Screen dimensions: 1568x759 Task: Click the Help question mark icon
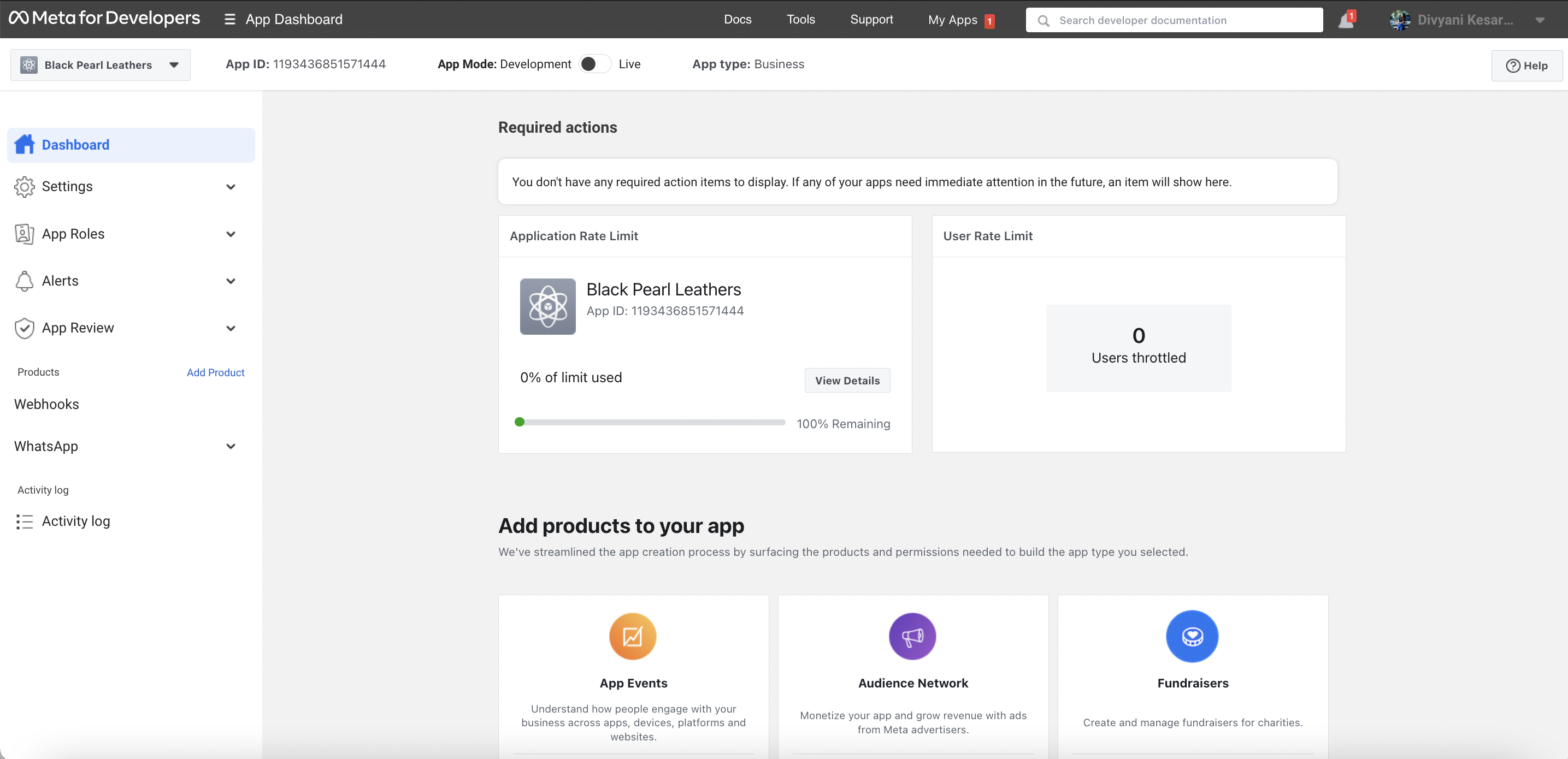(x=1513, y=65)
